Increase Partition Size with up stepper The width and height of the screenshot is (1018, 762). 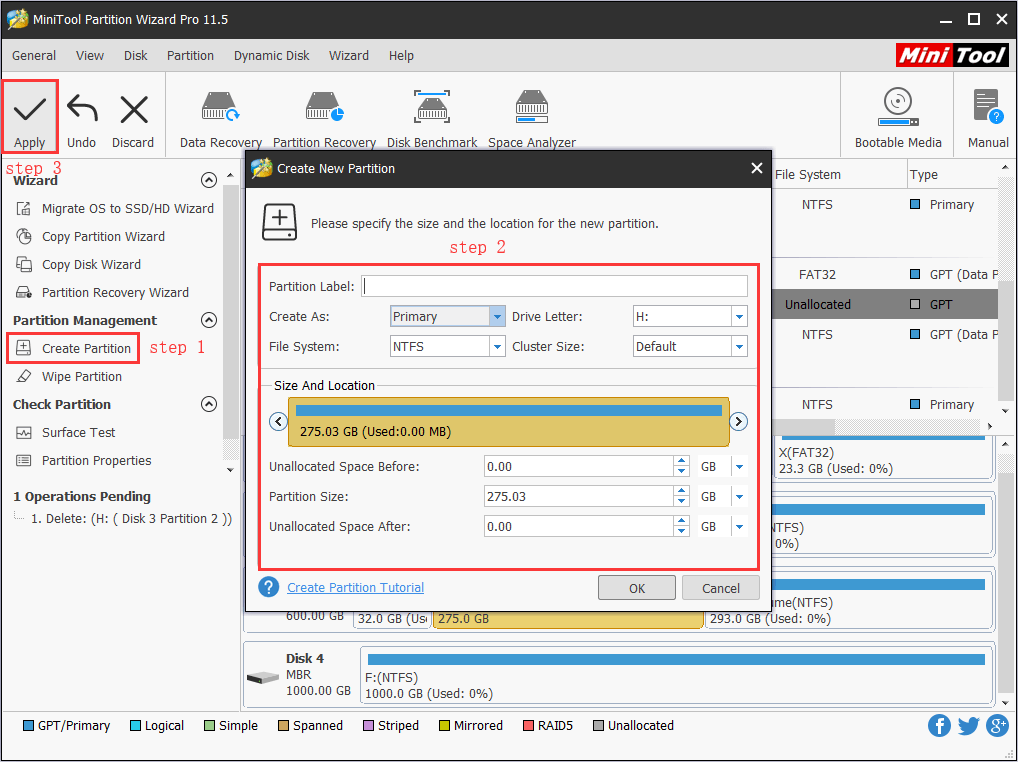[681, 491]
